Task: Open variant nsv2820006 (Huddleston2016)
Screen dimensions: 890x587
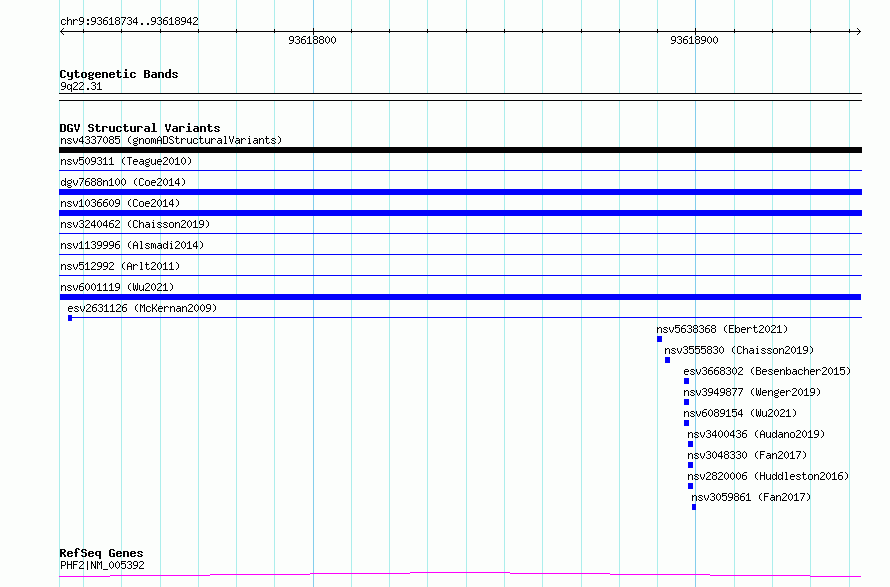Action: 768,476
